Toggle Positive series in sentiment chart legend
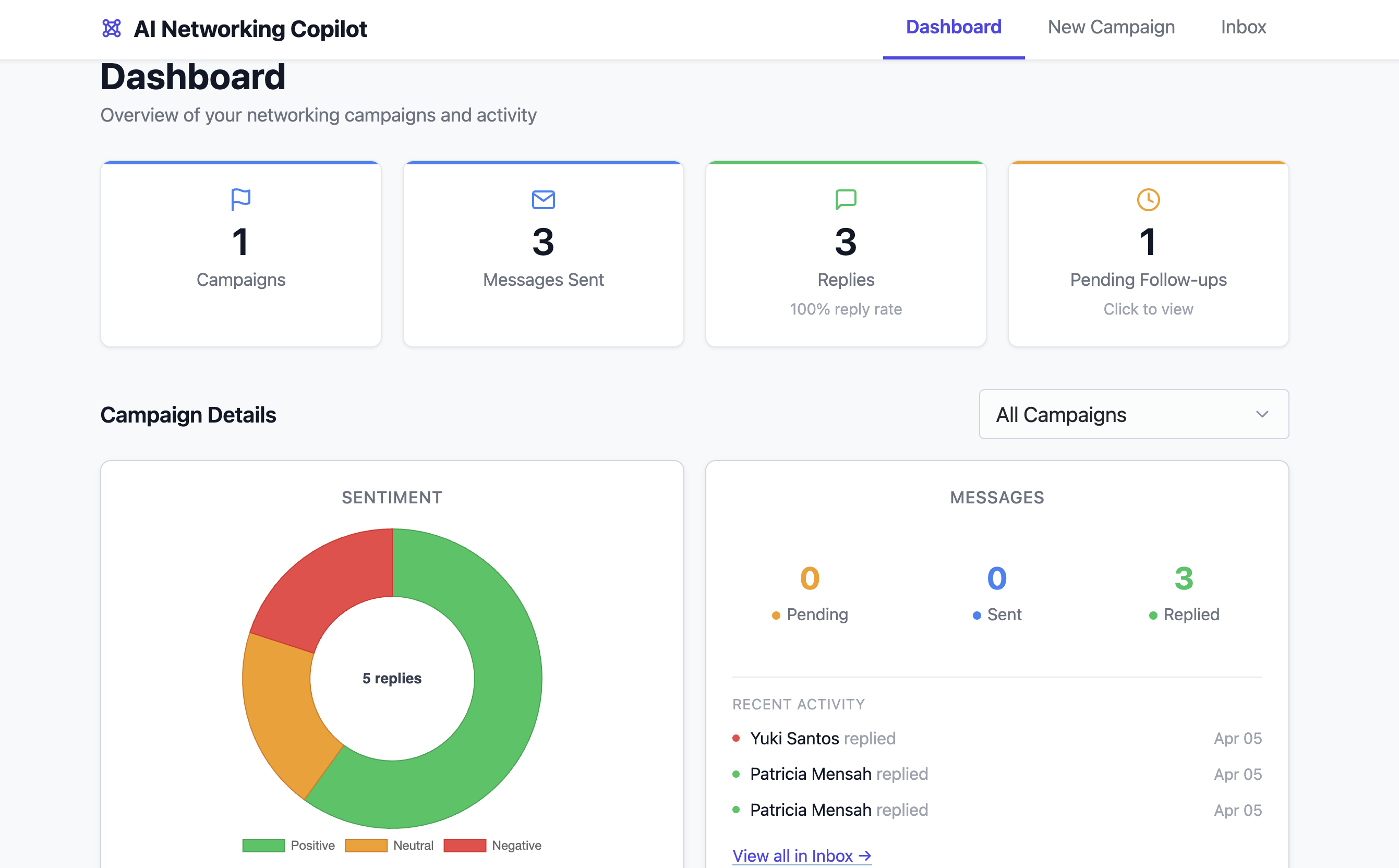The image size is (1399, 868). click(288, 845)
